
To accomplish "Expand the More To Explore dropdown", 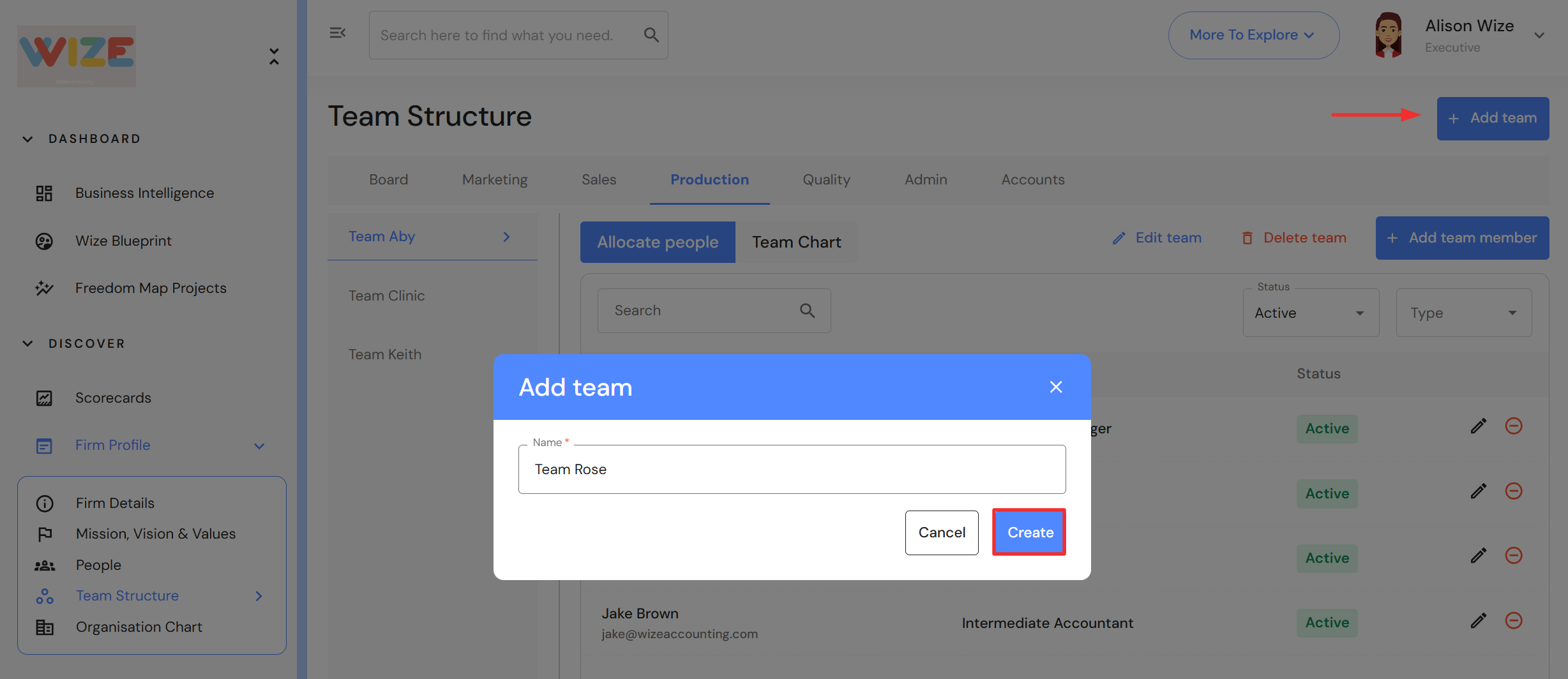I will click(1253, 35).
